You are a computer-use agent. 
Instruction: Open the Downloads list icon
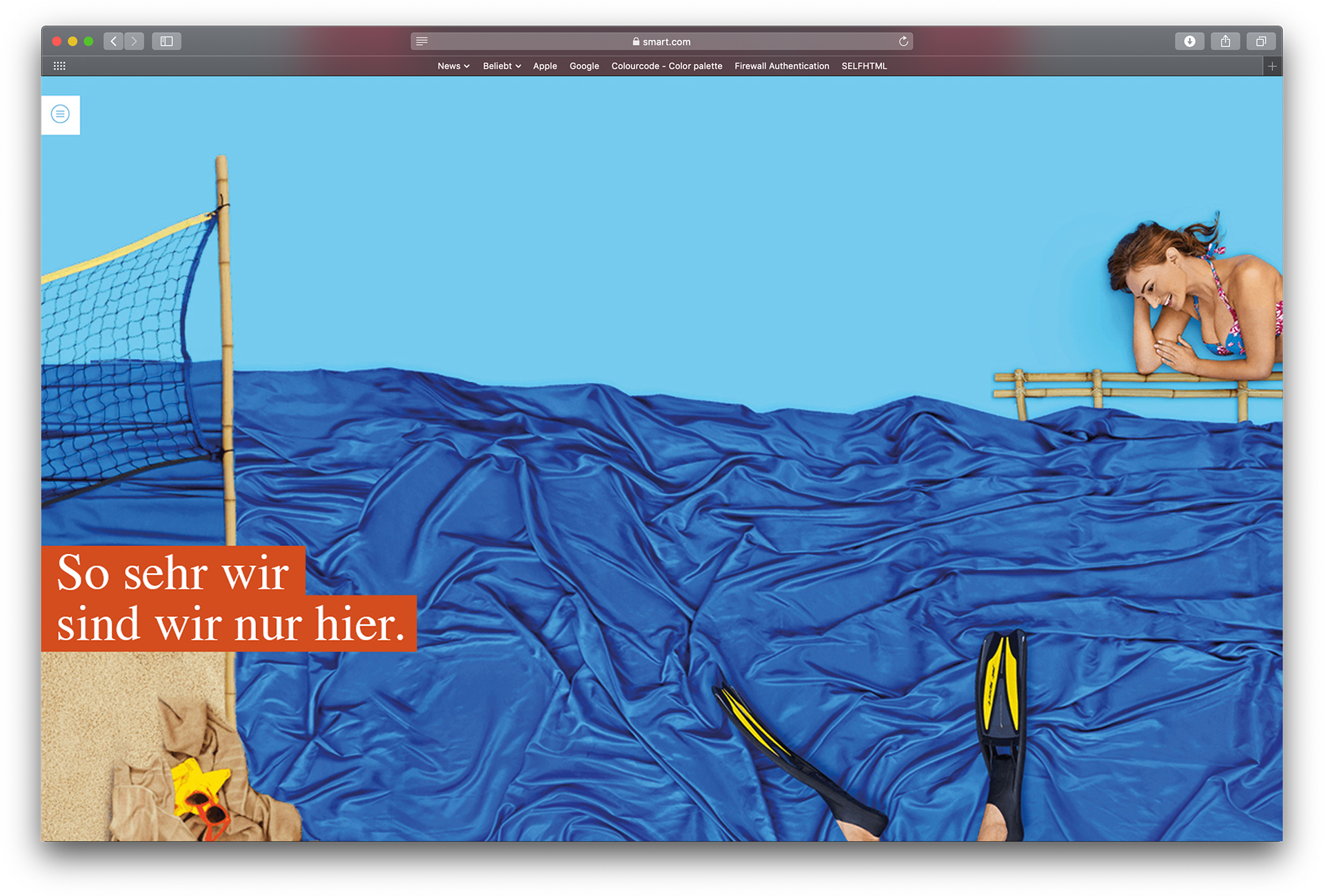[1190, 41]
